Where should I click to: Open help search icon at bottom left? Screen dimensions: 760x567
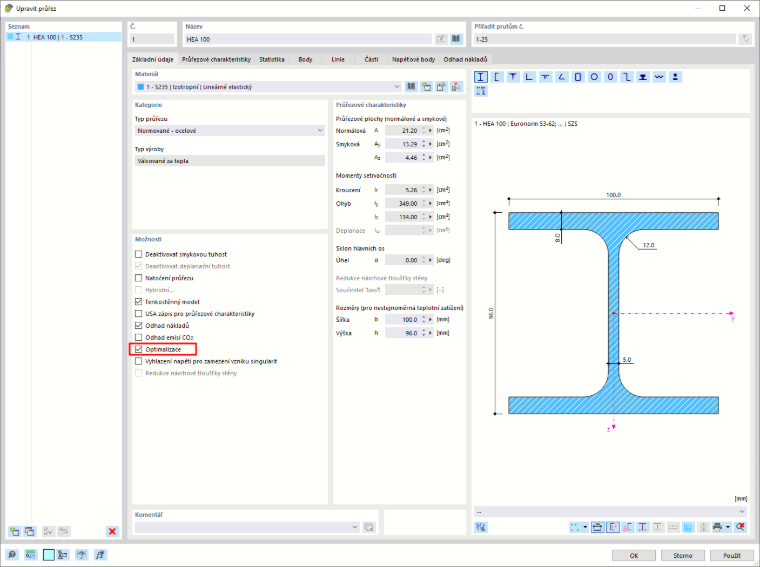tap(12, 555)
